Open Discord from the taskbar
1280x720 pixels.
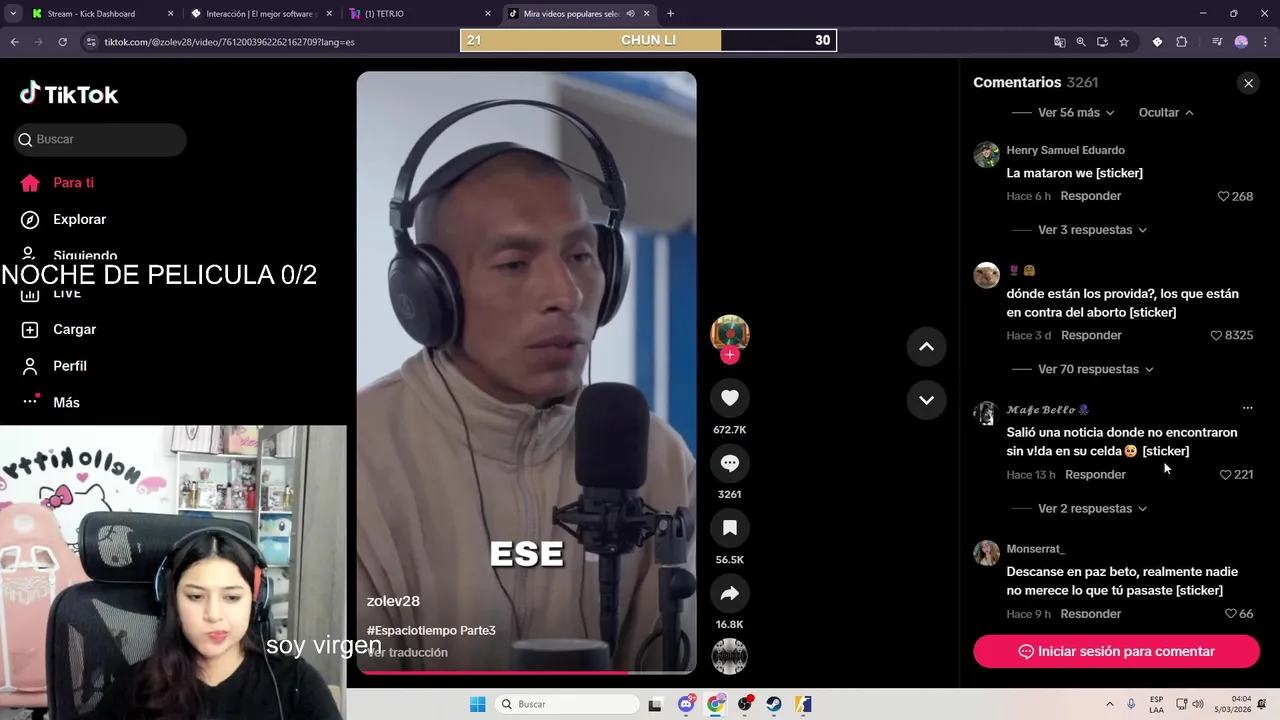(x=686, y=704)
